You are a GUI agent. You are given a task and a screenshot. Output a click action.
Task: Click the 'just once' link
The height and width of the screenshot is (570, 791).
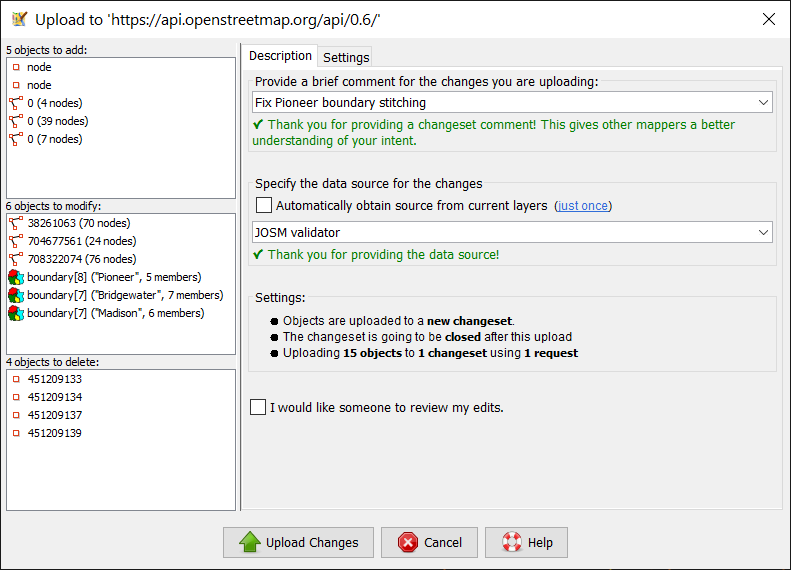582,206
